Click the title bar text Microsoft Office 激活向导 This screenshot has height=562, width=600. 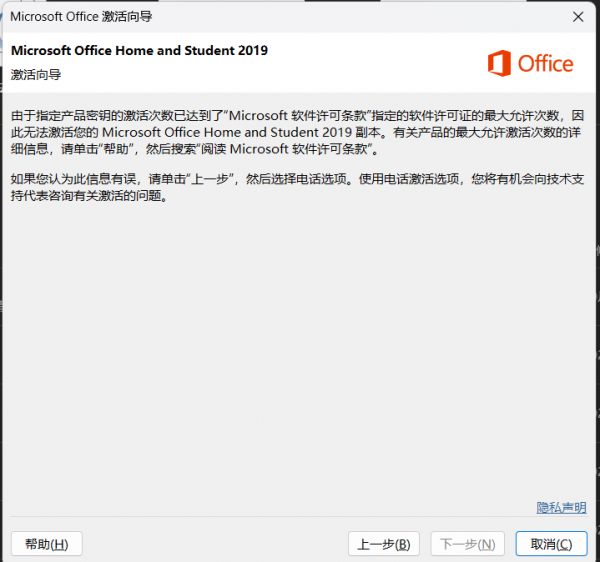click(x=81, y=17)
